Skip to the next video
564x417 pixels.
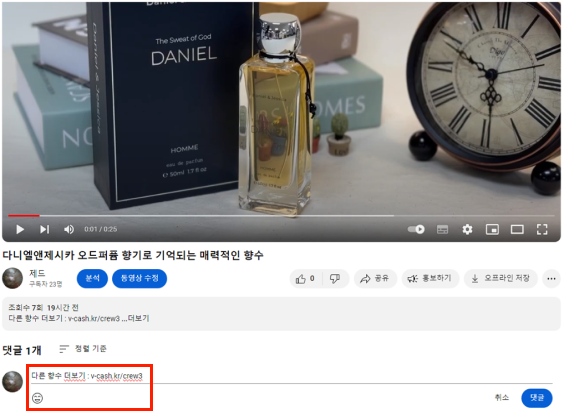tap(44, 229)
